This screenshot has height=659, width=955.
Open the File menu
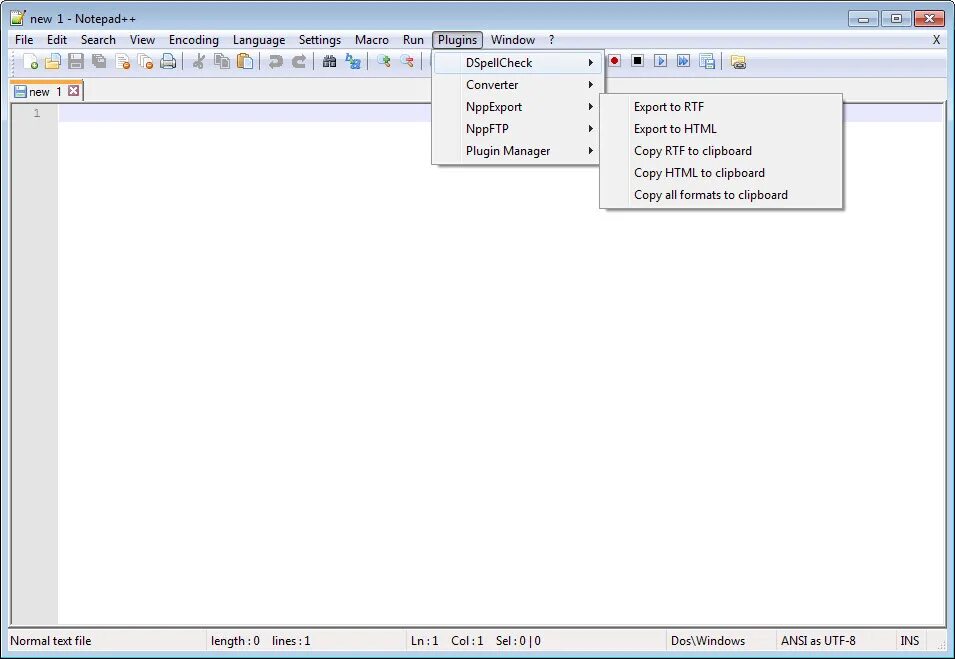click(x=24, y=40)
